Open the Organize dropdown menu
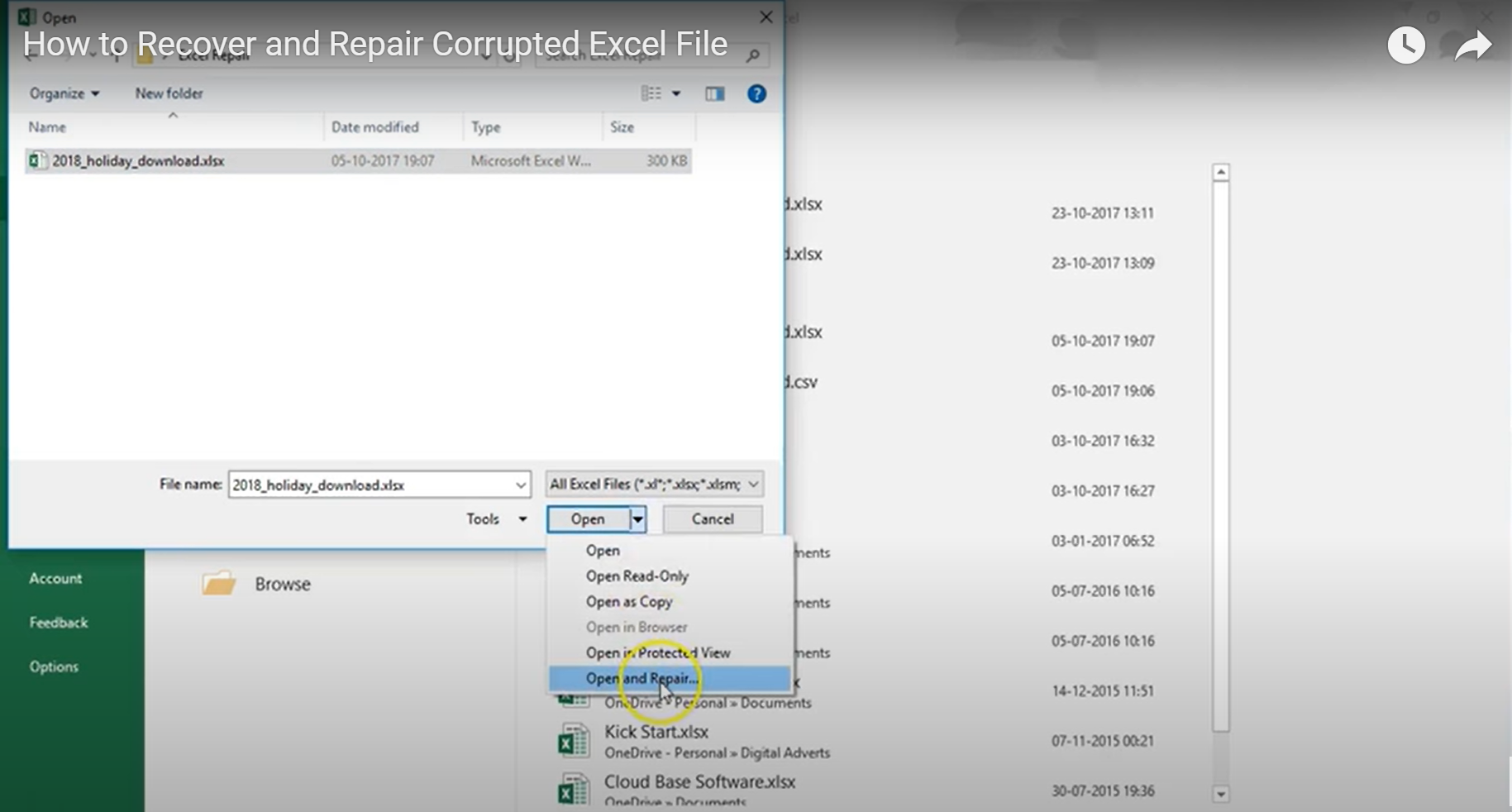Image resolution: width=1512 pixels, height=812 pixels. coord(64,93)
